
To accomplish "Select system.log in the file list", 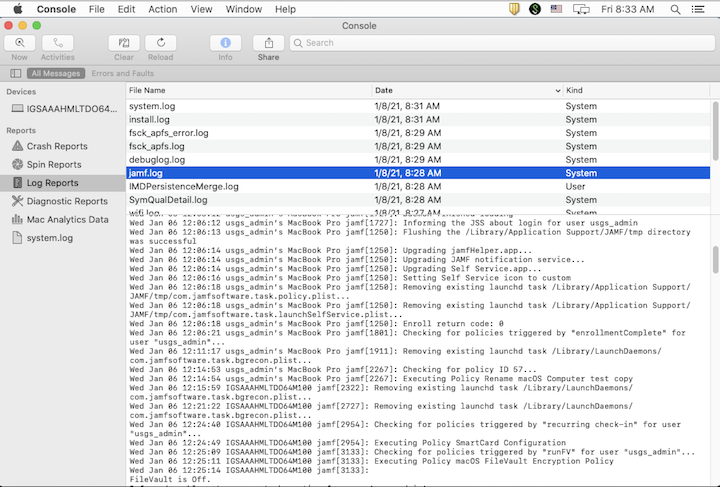I will [x=418, y=106].
